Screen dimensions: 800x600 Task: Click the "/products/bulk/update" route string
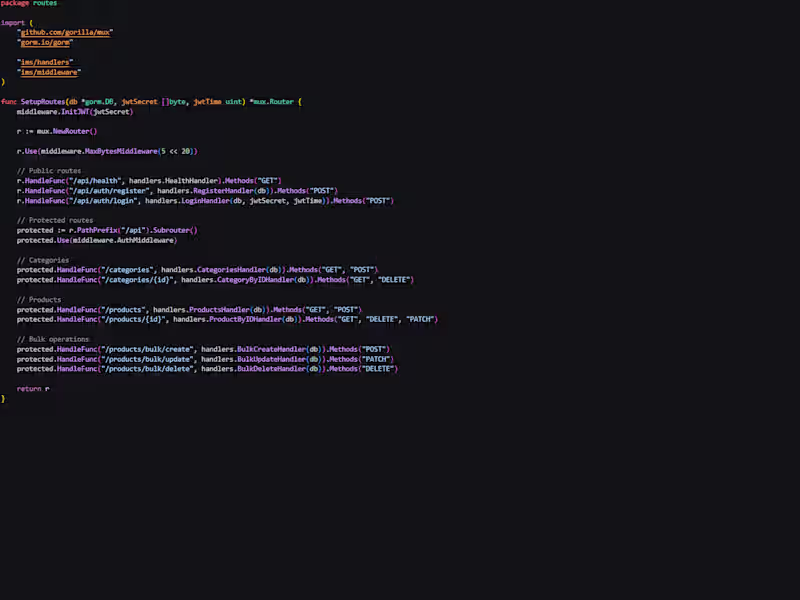147,359
